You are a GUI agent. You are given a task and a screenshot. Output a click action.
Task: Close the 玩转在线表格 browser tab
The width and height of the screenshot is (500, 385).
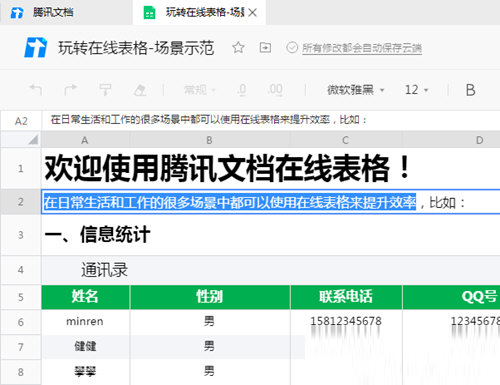[x=253, y=13]
